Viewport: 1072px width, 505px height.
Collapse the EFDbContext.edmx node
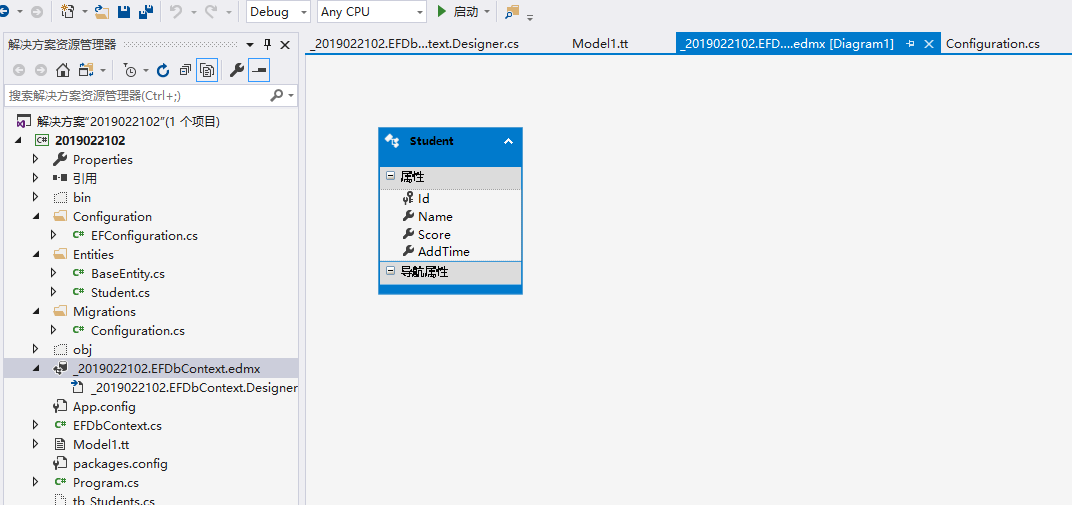(36, 368)
